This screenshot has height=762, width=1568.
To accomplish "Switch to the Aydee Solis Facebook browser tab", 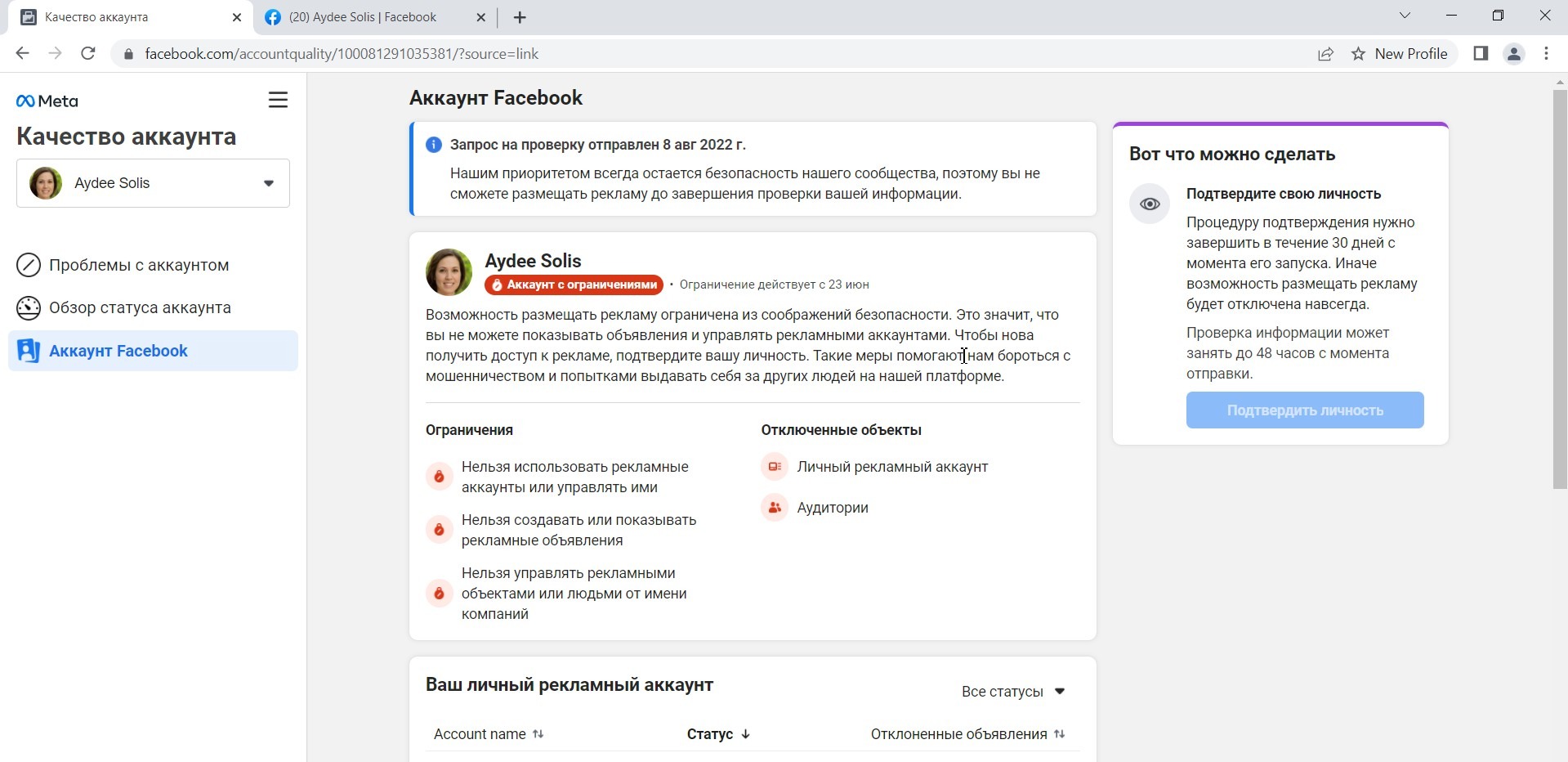I will [375, 17].
